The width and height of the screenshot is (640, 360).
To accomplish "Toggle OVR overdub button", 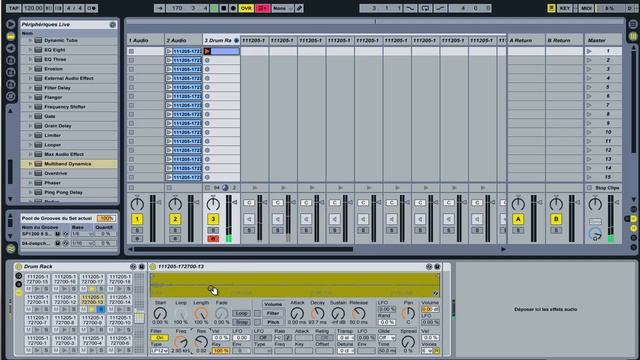I will 246,8.
